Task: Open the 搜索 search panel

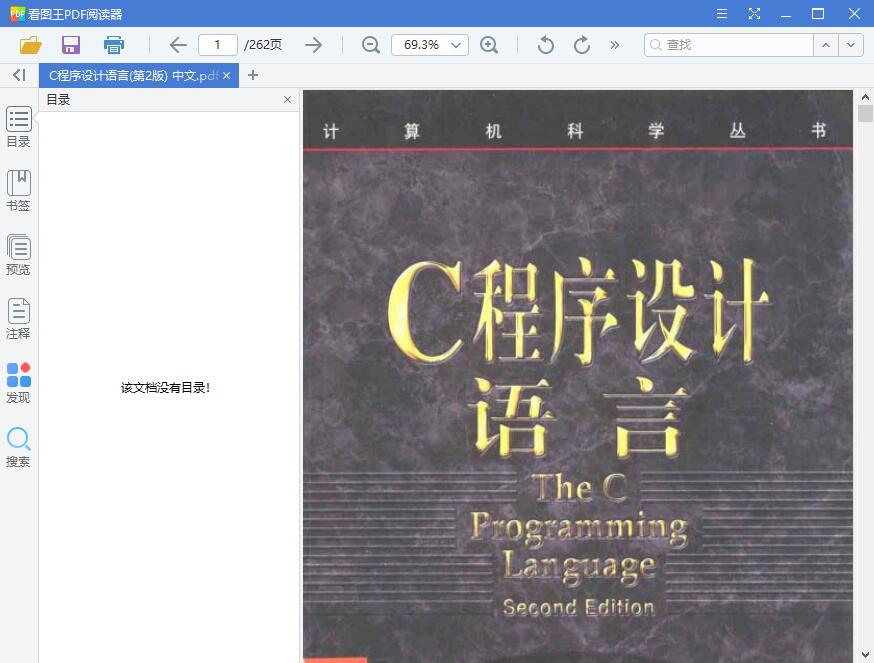Action: (x=18, y=447)
